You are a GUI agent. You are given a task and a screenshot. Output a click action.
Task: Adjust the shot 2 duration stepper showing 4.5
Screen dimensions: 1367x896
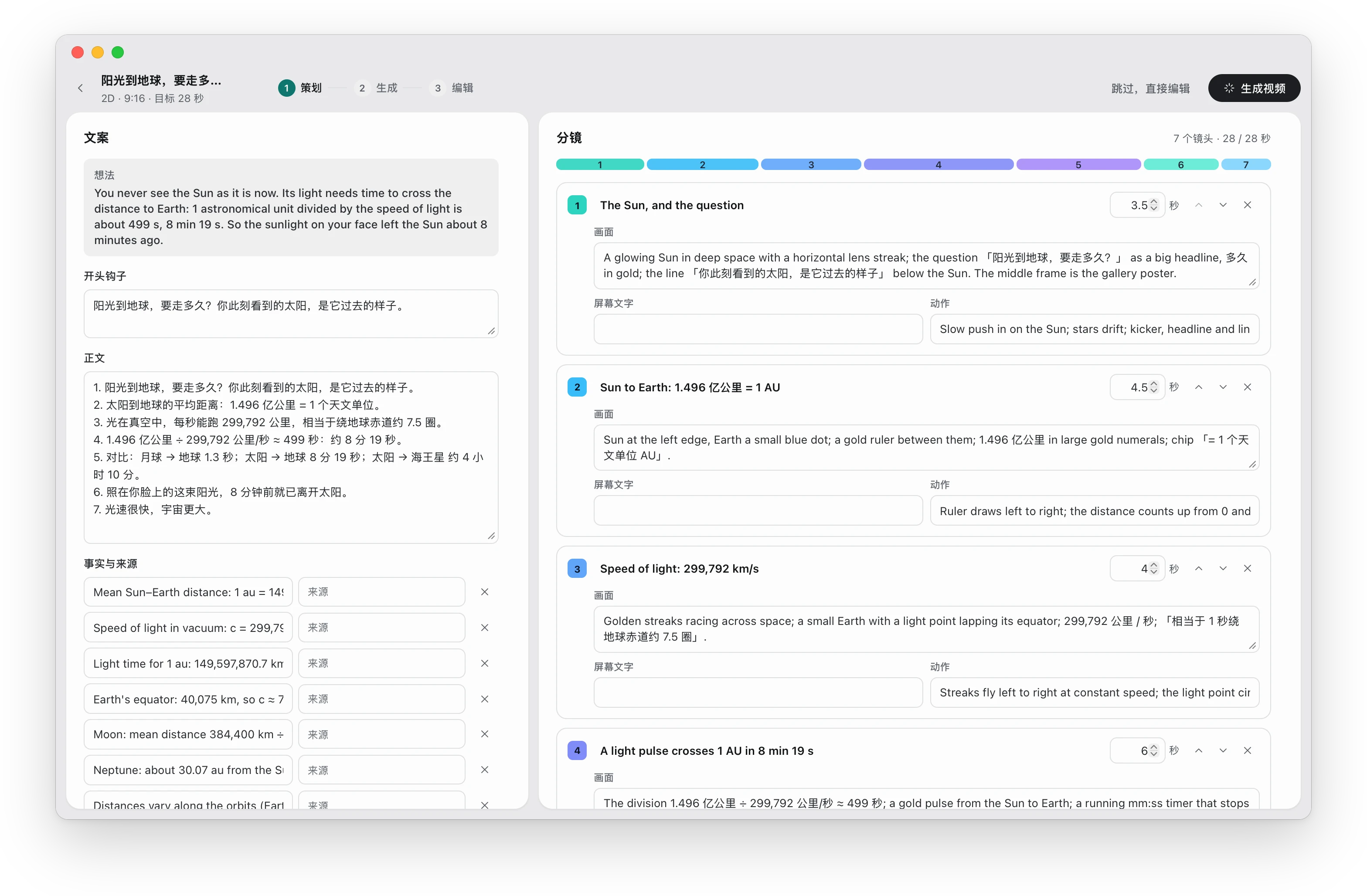[1154, 387]
